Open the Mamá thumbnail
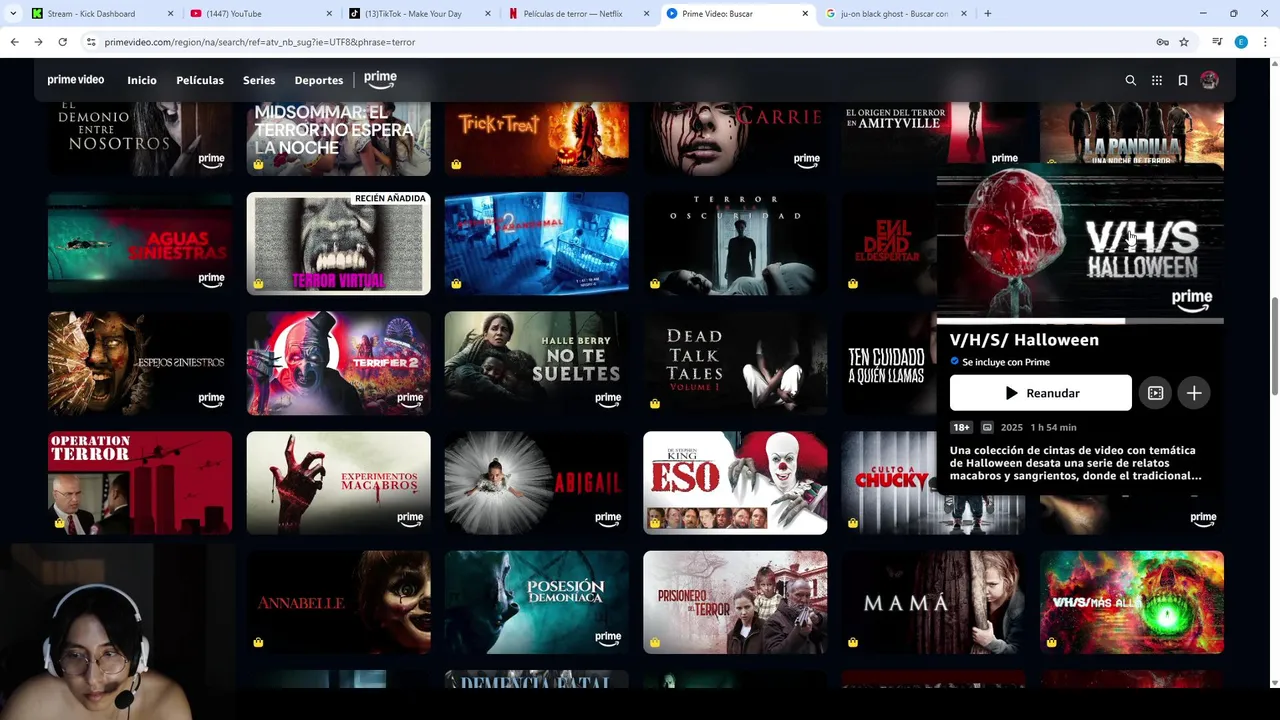 [933, 602]
